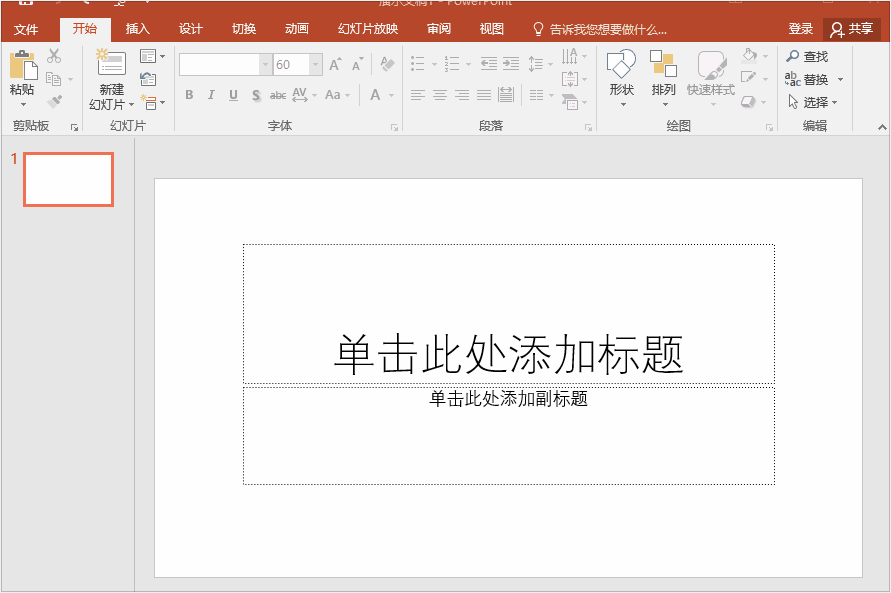This screenshot has height=593, width=891.
Task: Click the Cut scissors icon
Action: tap(54, 56)
